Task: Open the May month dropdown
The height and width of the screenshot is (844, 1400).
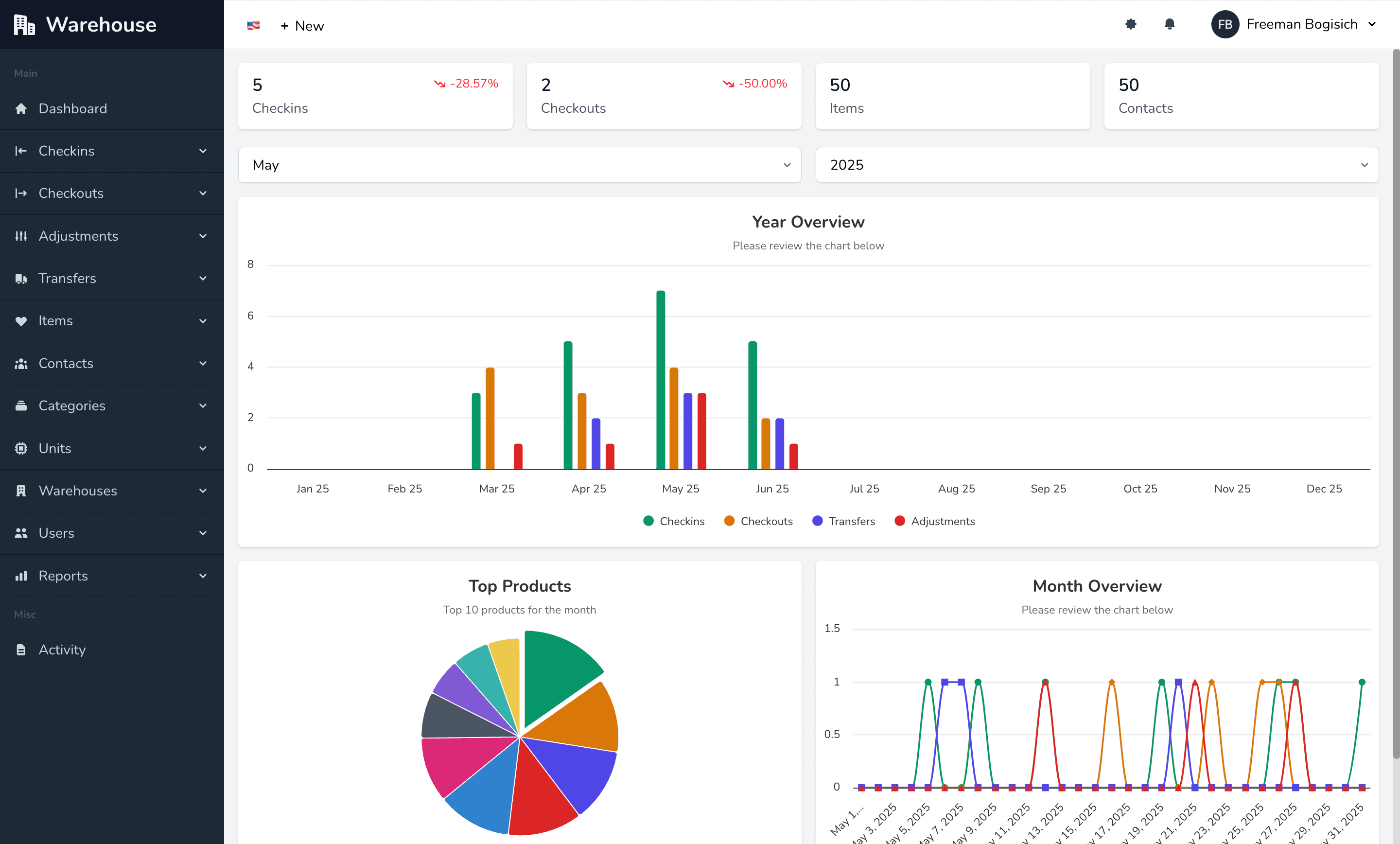Action: (519, 165)
